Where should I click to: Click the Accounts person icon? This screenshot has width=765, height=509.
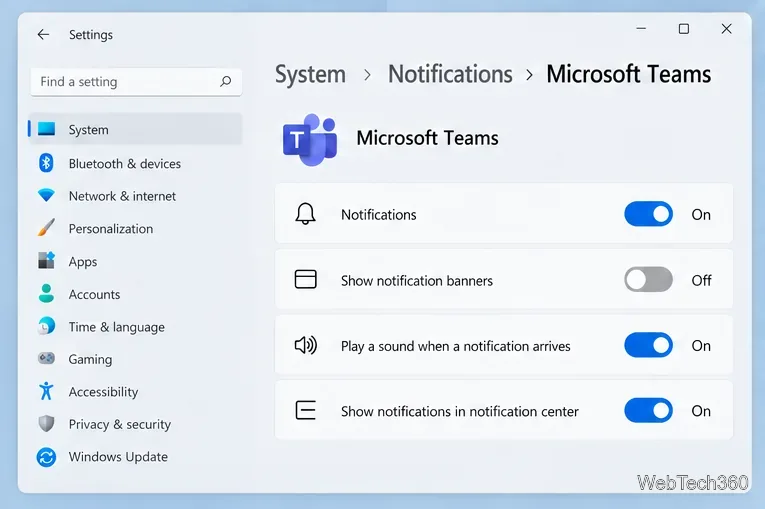click(46, 293)
